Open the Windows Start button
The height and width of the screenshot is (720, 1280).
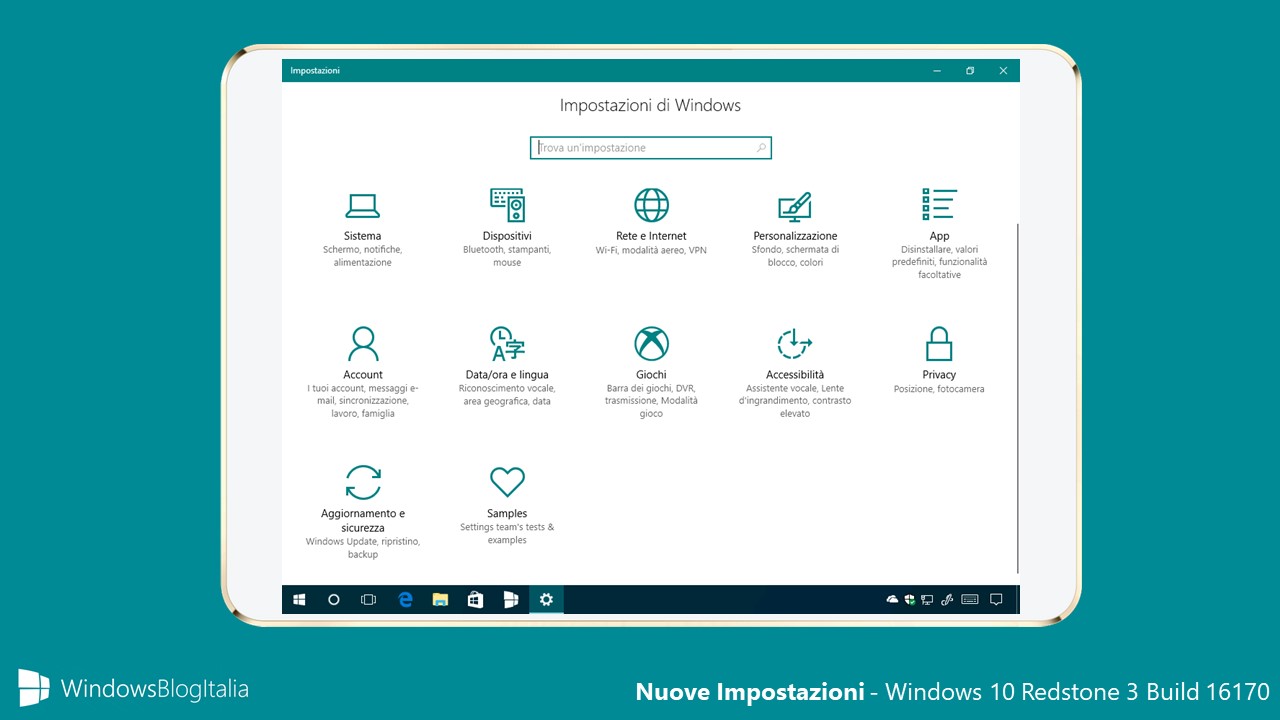point(299,599)
